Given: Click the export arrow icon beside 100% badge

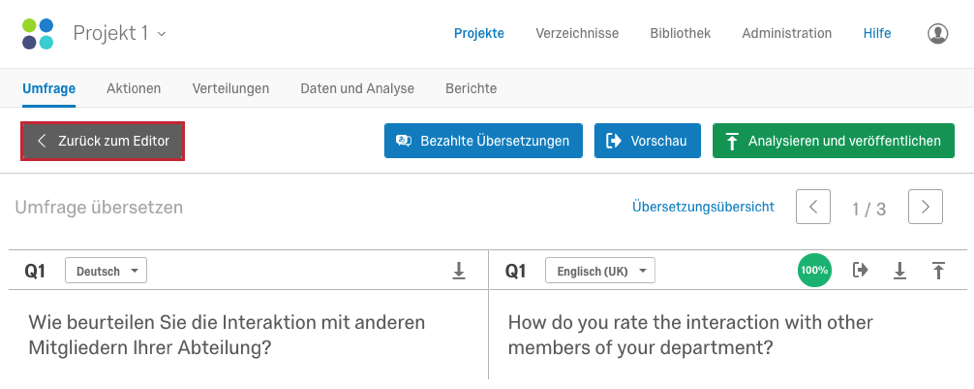Looking at the screenshot, I should (x=860, y=270).
